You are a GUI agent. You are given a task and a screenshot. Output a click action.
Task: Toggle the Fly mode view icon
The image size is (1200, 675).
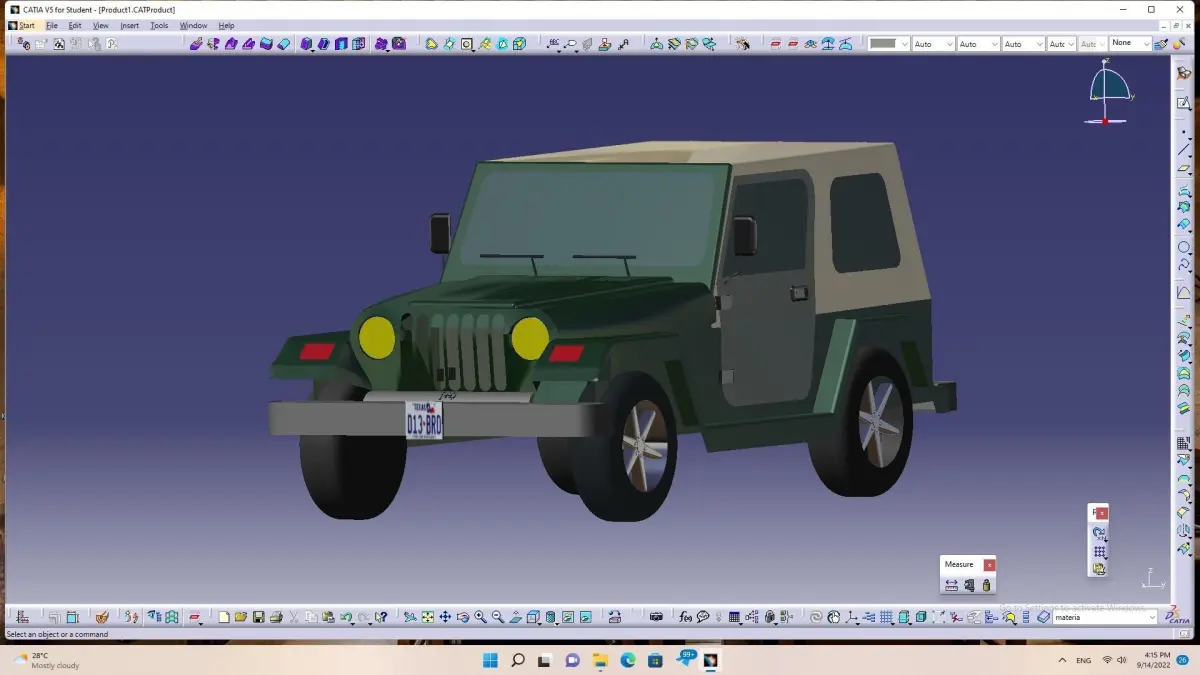coord(410,617)
